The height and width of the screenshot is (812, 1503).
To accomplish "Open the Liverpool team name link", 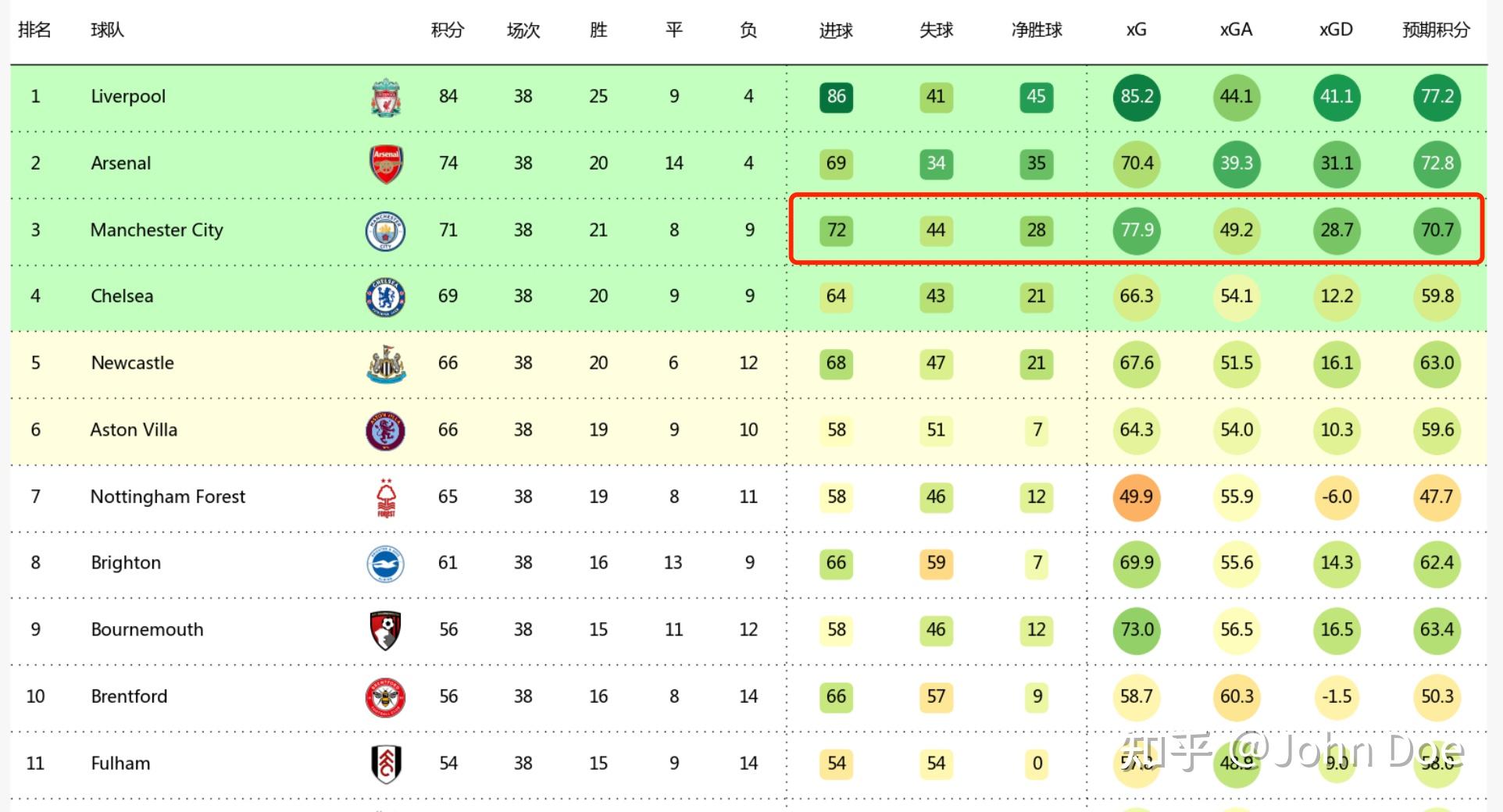I will pos(128,97).
